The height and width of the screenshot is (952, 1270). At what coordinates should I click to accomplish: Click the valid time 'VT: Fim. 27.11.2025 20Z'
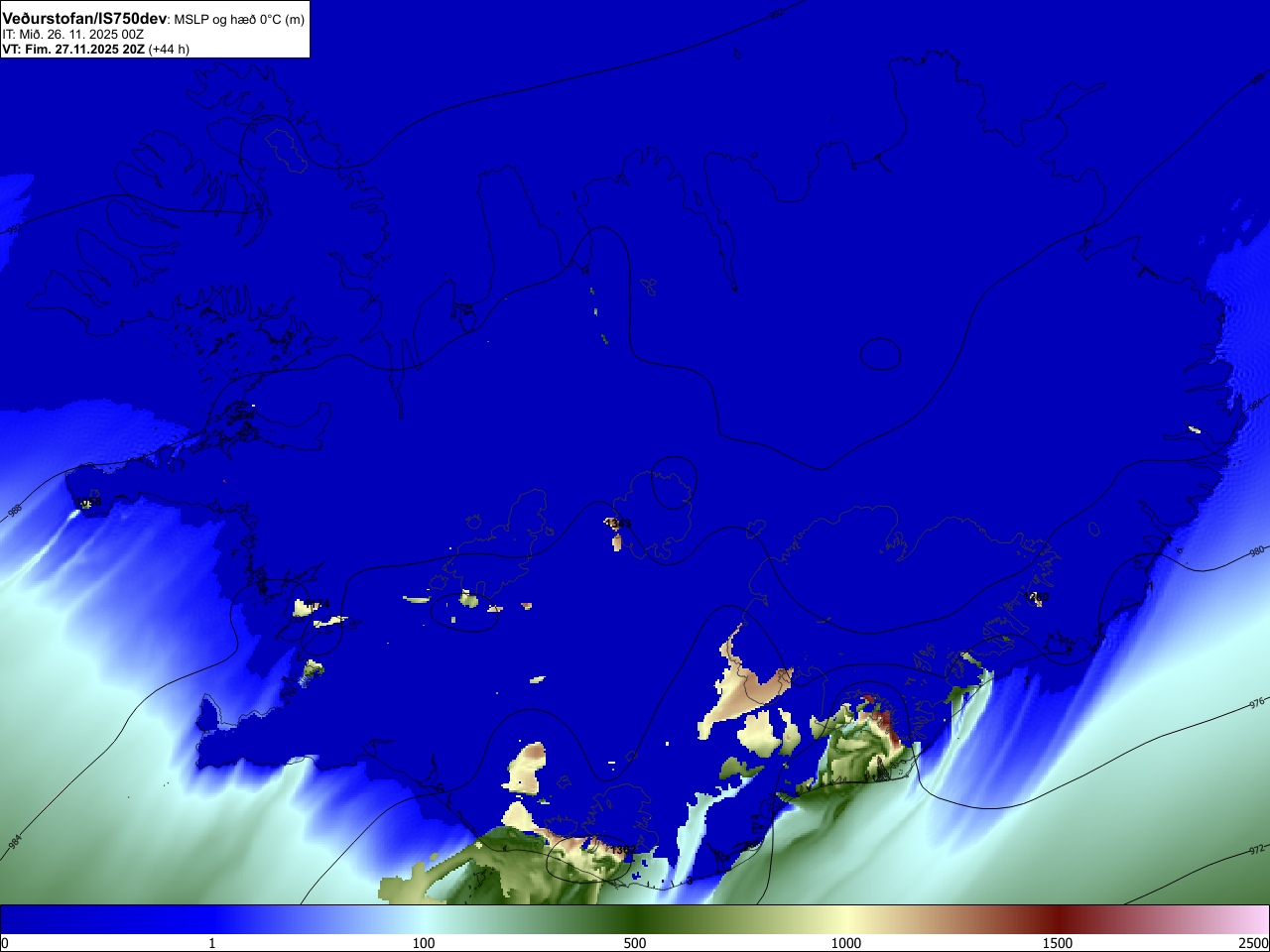(x=73, y=49)
